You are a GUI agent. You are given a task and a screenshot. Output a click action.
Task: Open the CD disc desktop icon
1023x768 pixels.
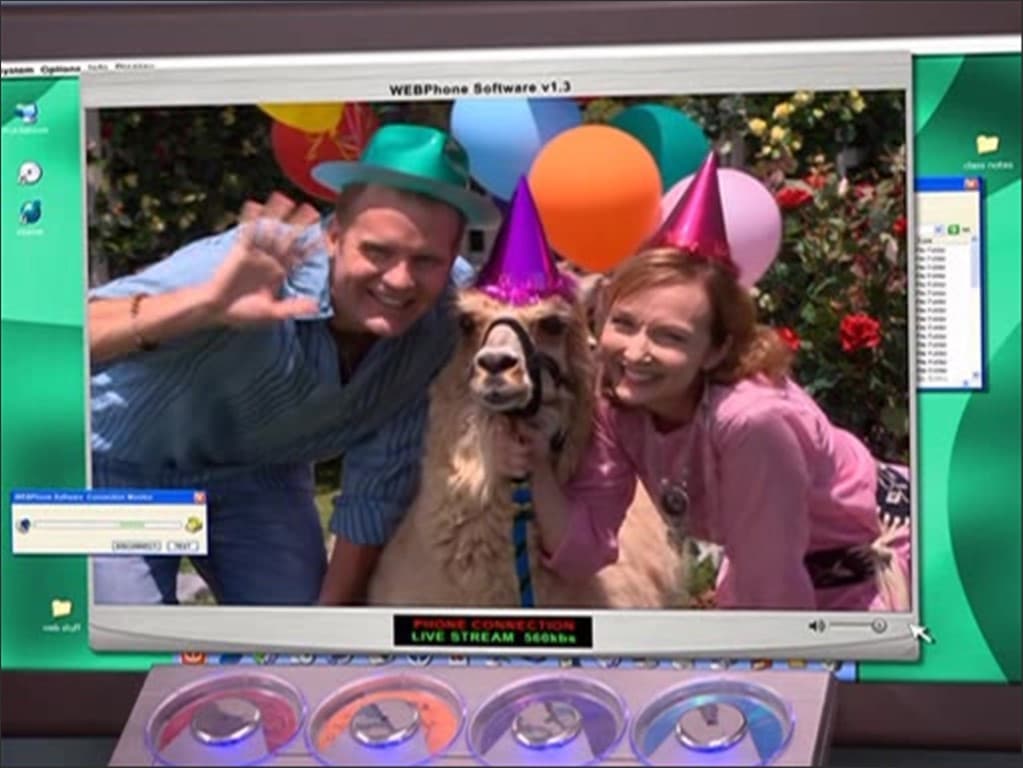click(x=29, y=173)
